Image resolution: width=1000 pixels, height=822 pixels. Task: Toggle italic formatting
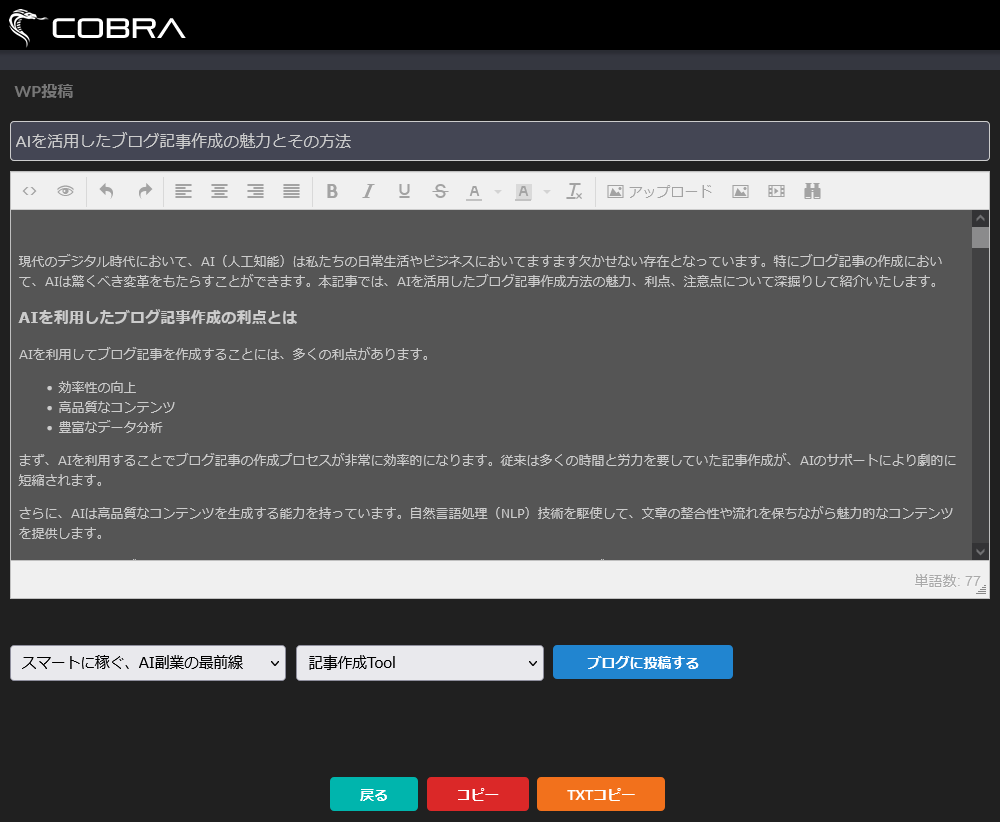click(368, 191)
